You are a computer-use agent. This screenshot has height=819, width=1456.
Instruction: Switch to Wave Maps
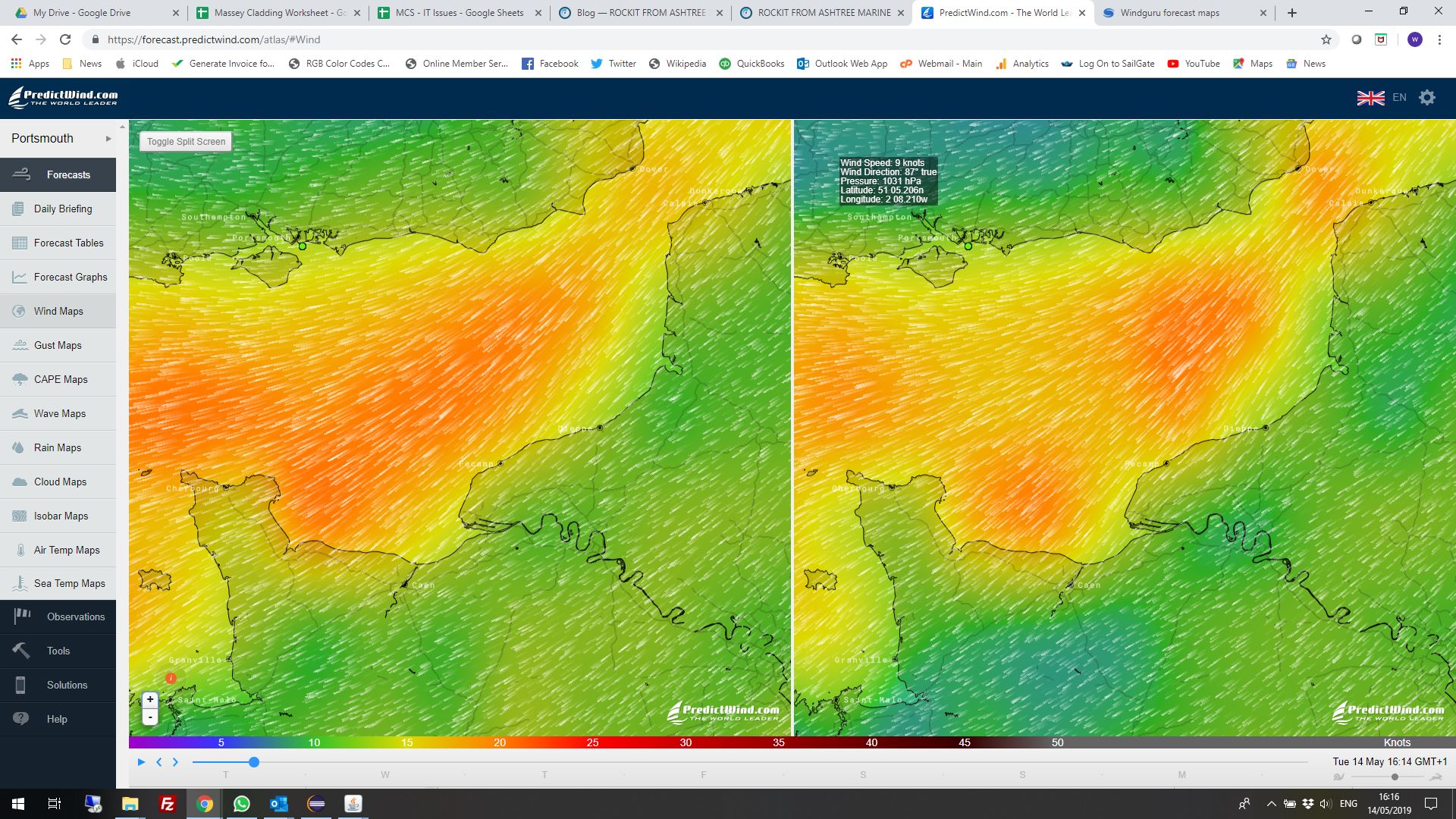pyautogui.click(x=59, y=413)
